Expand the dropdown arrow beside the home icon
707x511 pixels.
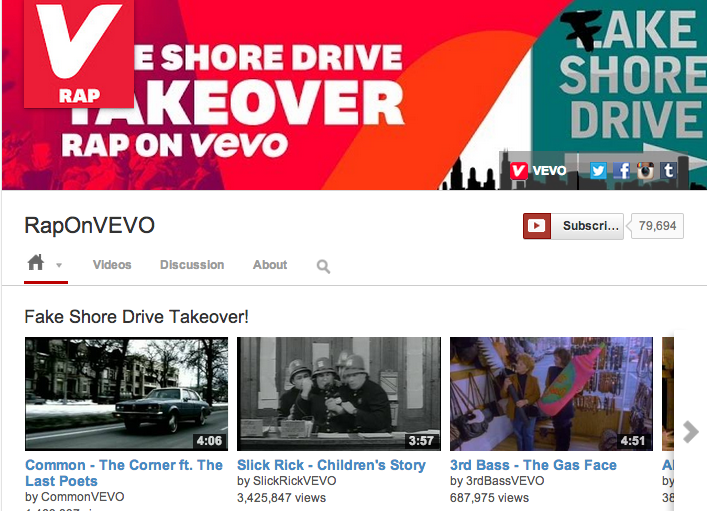[59, 265]
